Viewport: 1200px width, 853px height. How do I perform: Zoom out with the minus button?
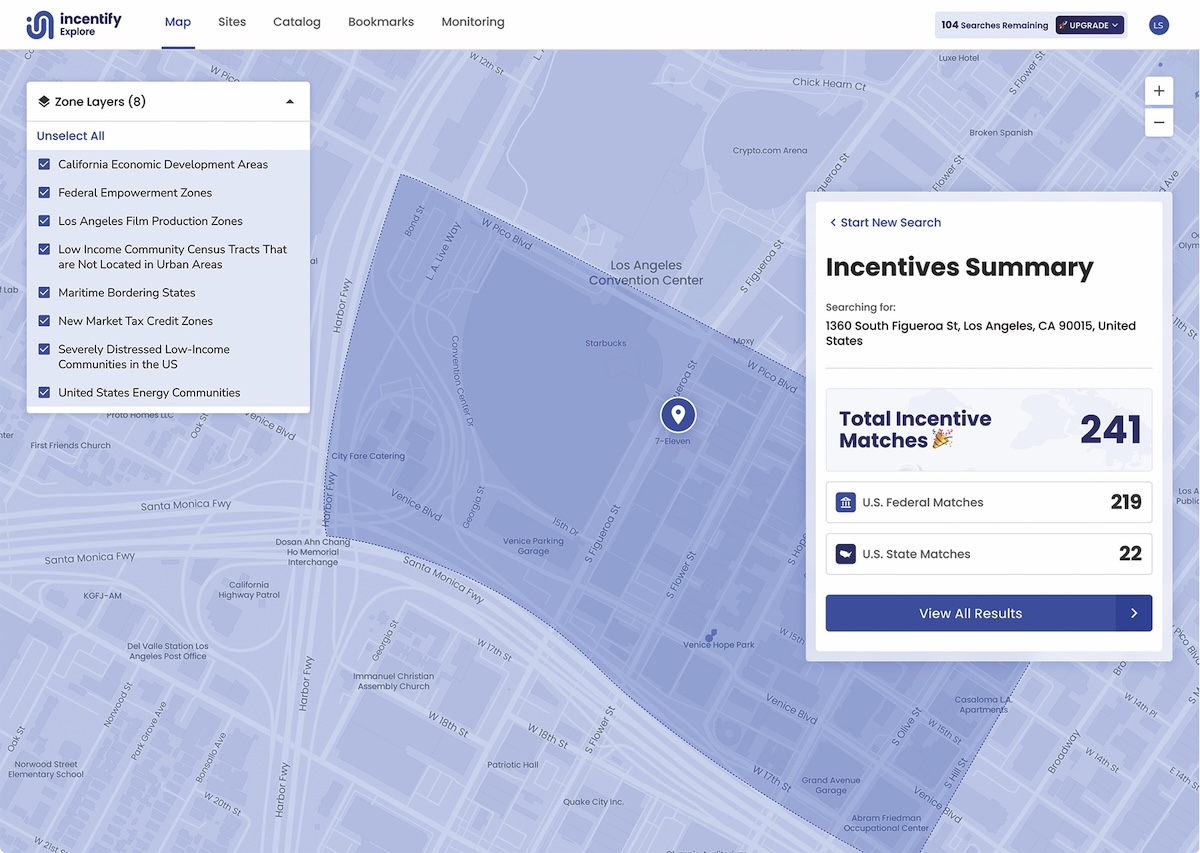point(1158,123)
